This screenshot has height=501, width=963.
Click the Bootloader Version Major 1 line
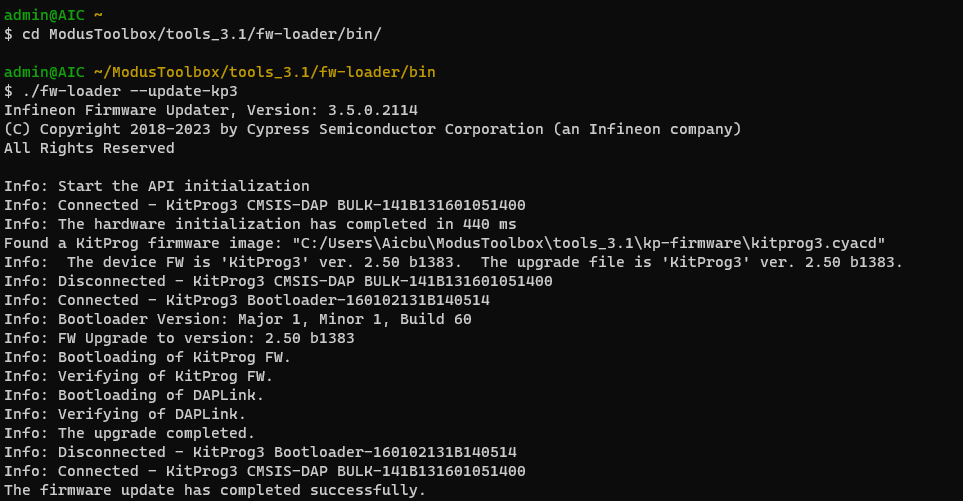tap(238, 319)
